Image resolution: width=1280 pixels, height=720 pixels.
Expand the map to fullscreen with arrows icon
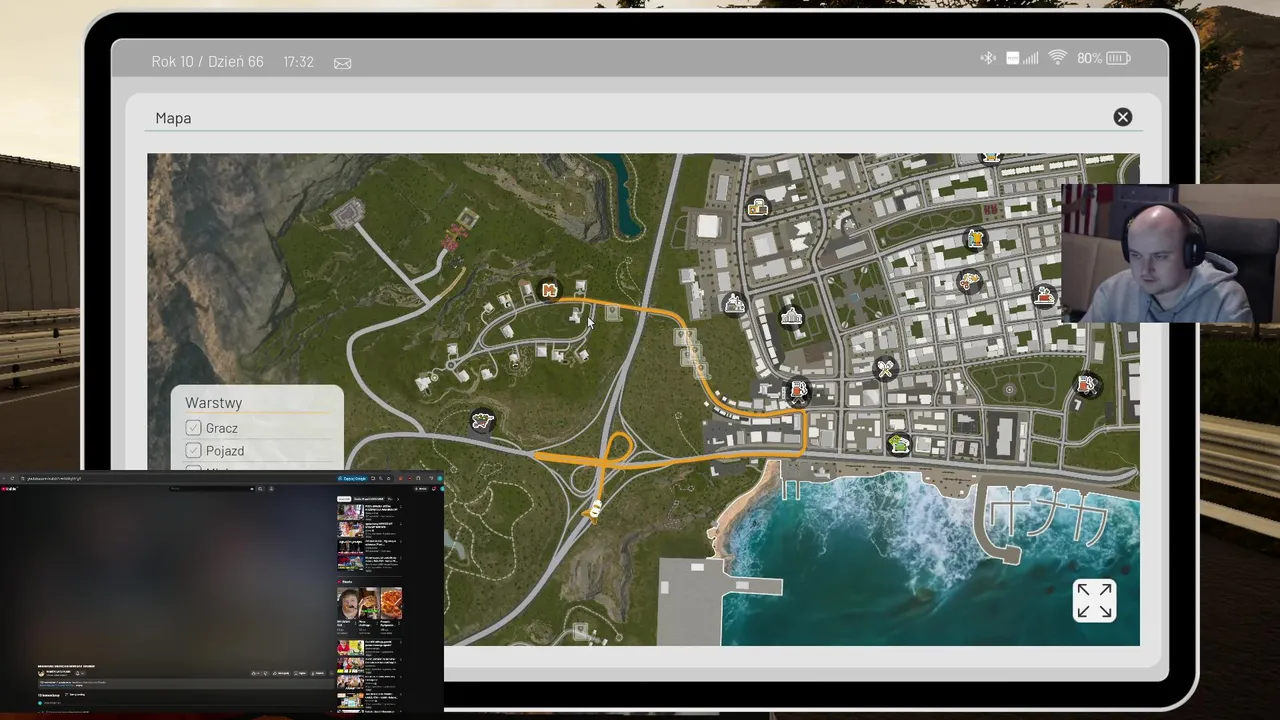click(x=1094, y=601)
